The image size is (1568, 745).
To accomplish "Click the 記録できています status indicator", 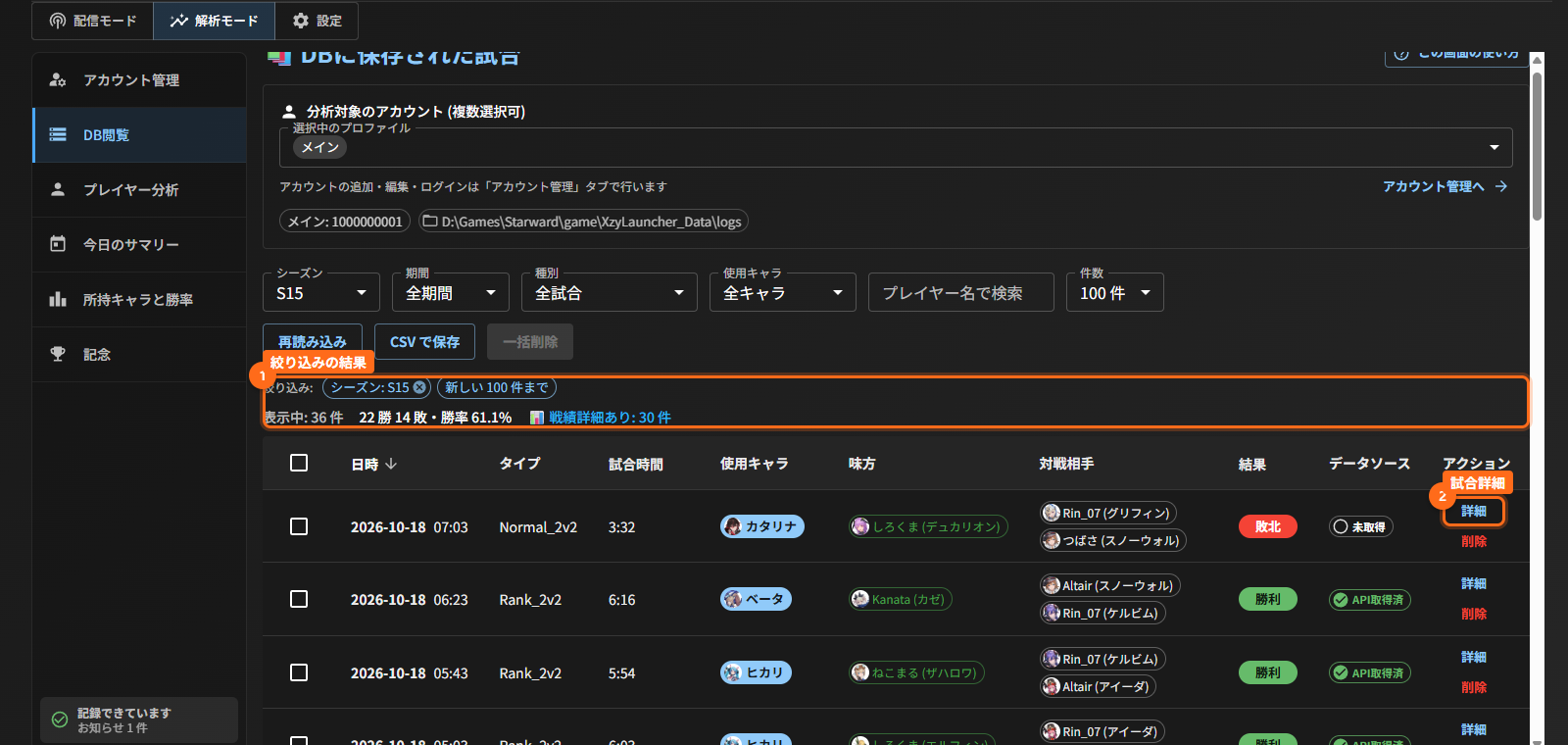I will coord(139,720).
